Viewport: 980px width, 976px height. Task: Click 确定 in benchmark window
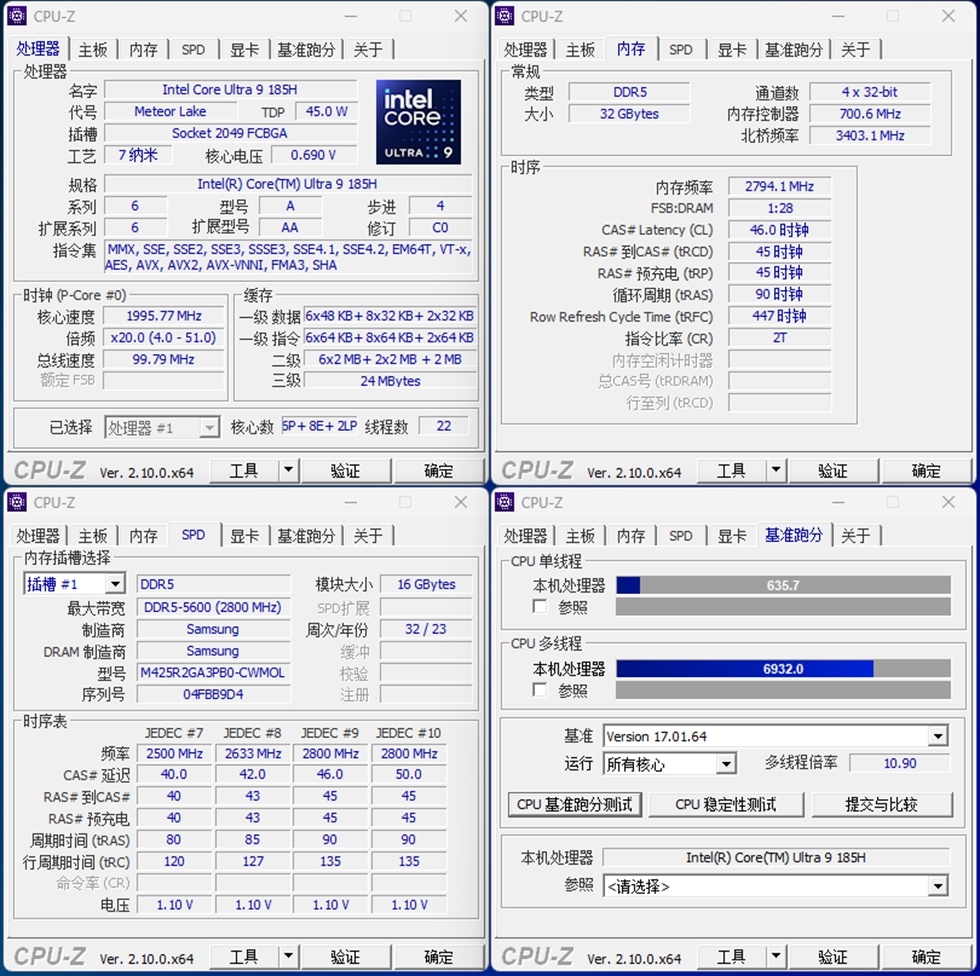926,956
